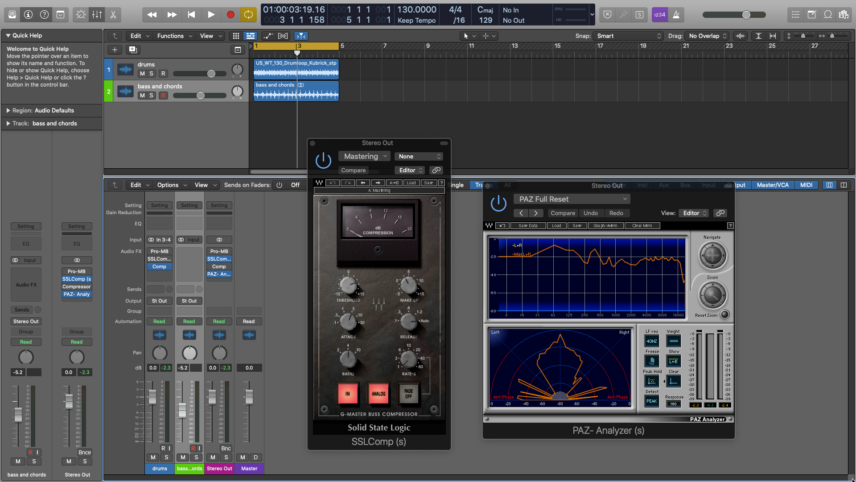Toggle the Catch playhead icon
856x482 pixels.
click(301, 36)
